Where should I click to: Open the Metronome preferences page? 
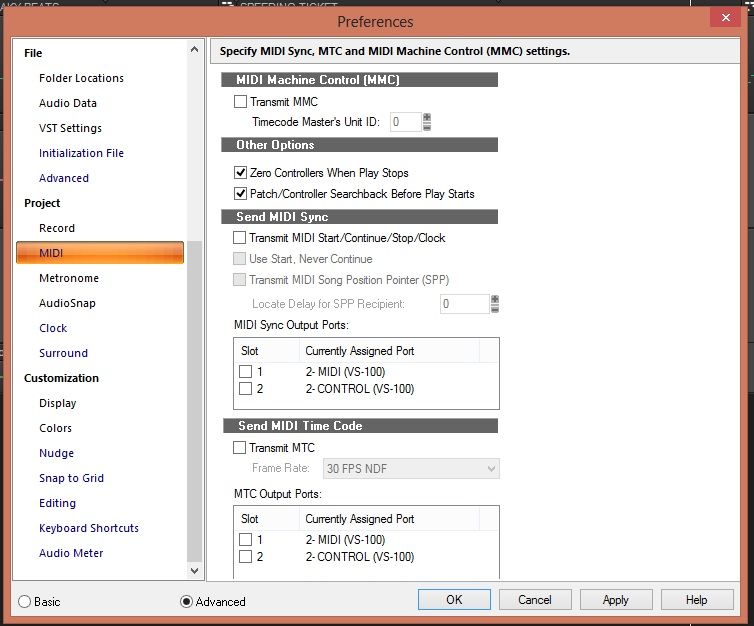pyautogui.click(x=69, y=278)
